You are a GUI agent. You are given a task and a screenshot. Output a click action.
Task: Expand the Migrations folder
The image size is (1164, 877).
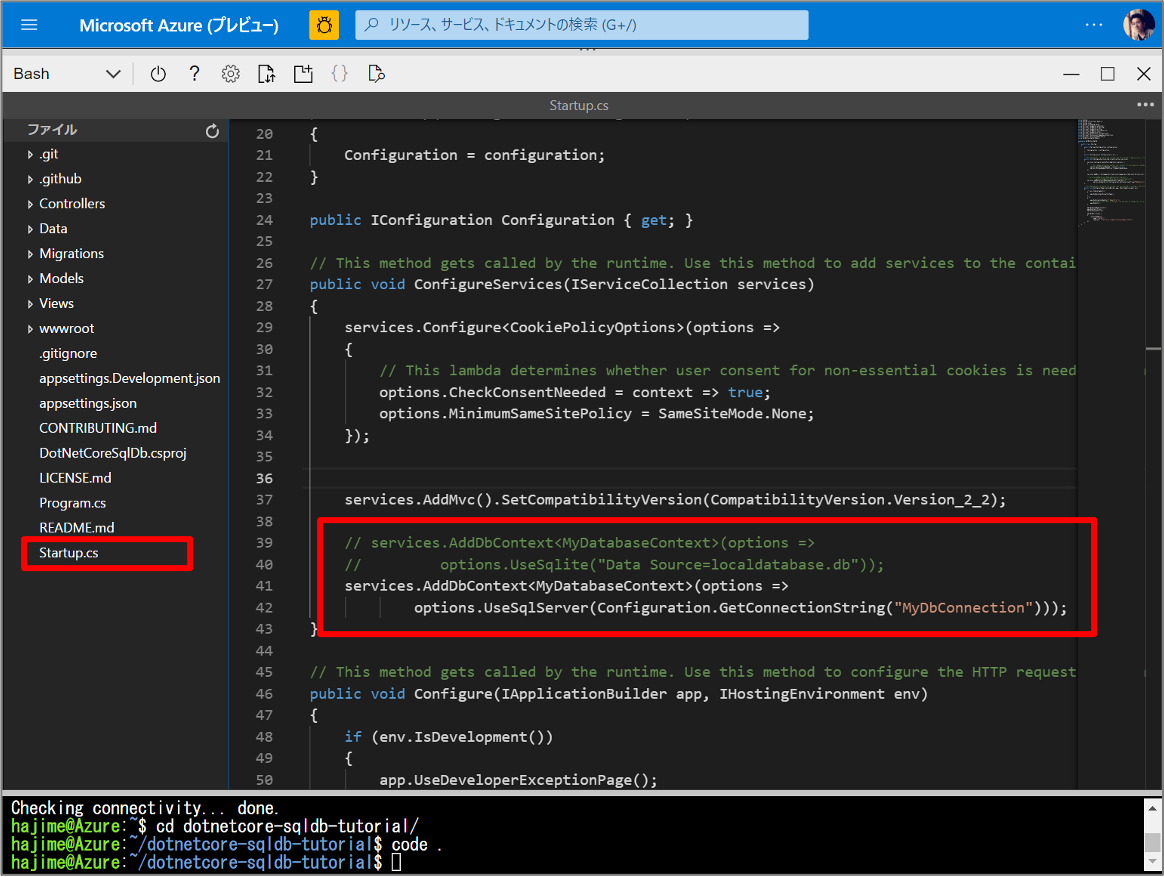coord(71,254)
